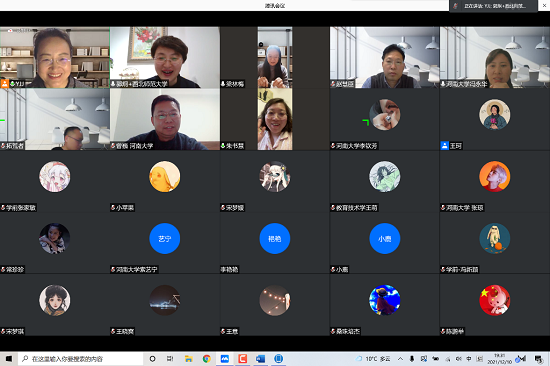Click the muted microphone icon in speaking indicator
Viewport: 550px width, 366px height.
(456, 6)
